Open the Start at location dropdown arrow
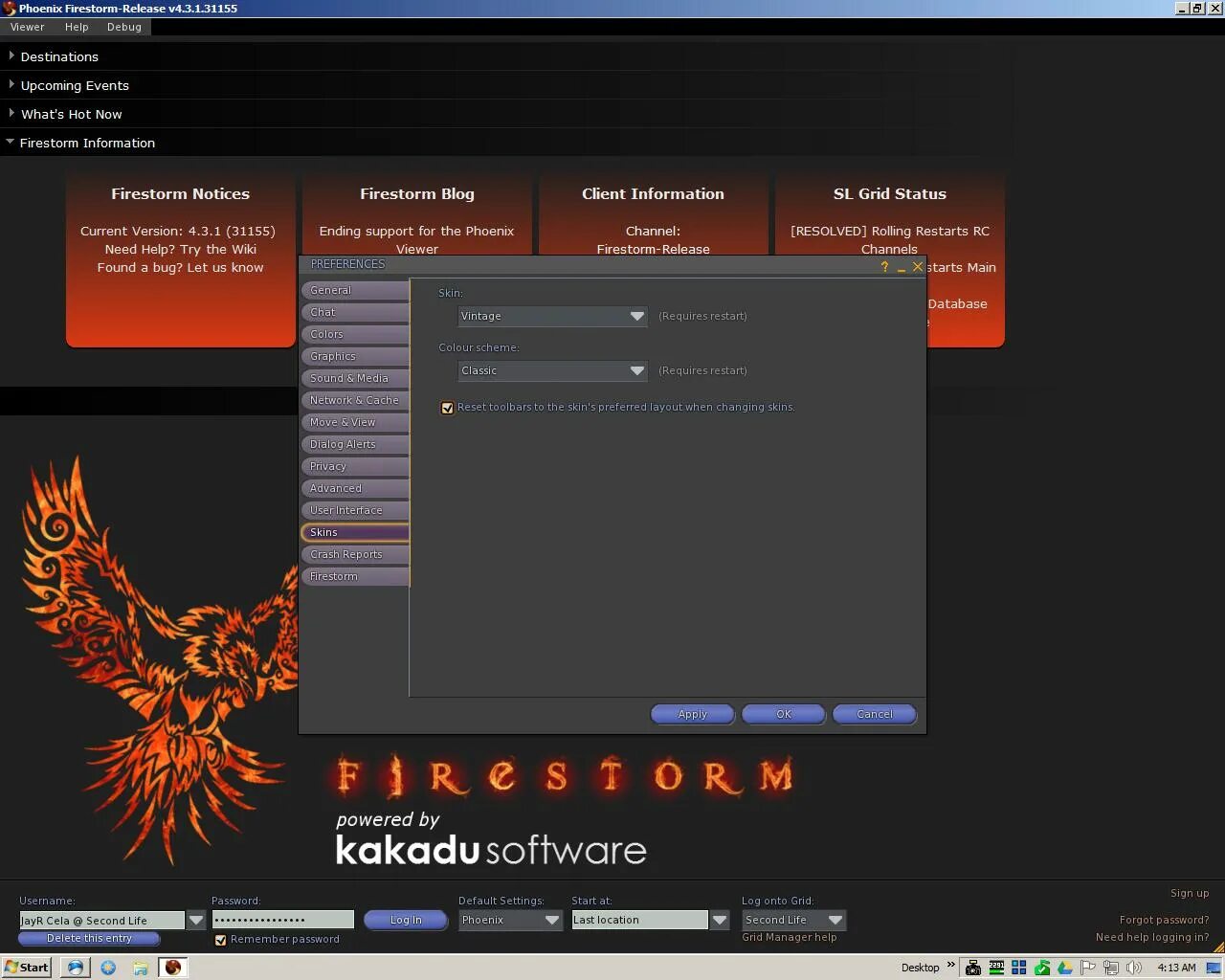The height and width of the screenshot is (980, 1225). click(x=720, y=920)
